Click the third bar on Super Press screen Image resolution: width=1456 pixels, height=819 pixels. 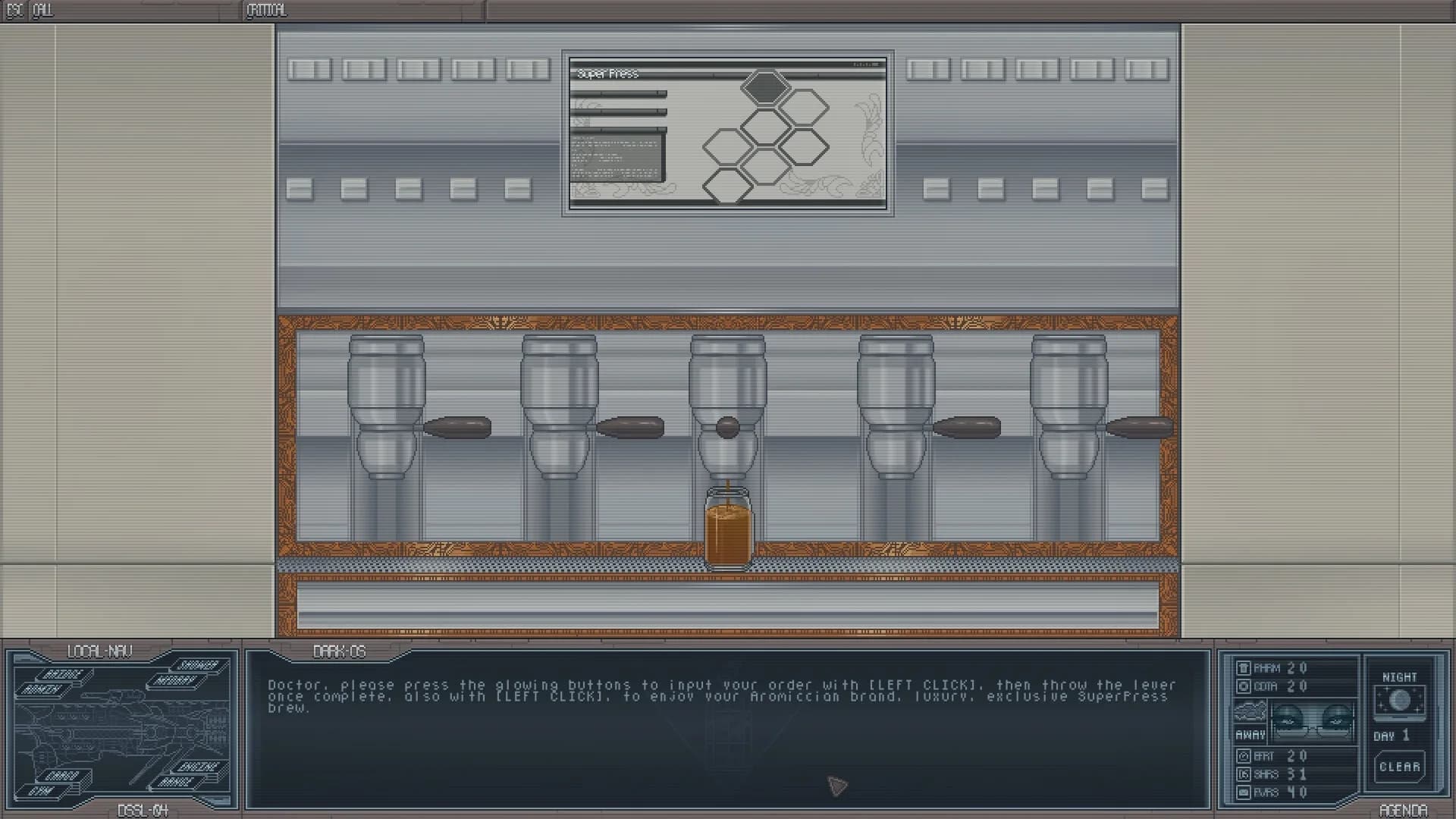619,130
